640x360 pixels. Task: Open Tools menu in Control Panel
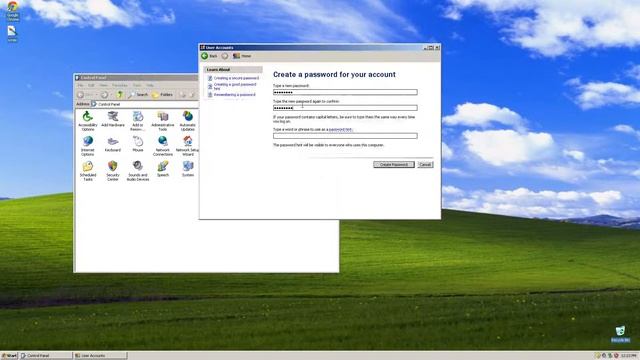point(137,85)
